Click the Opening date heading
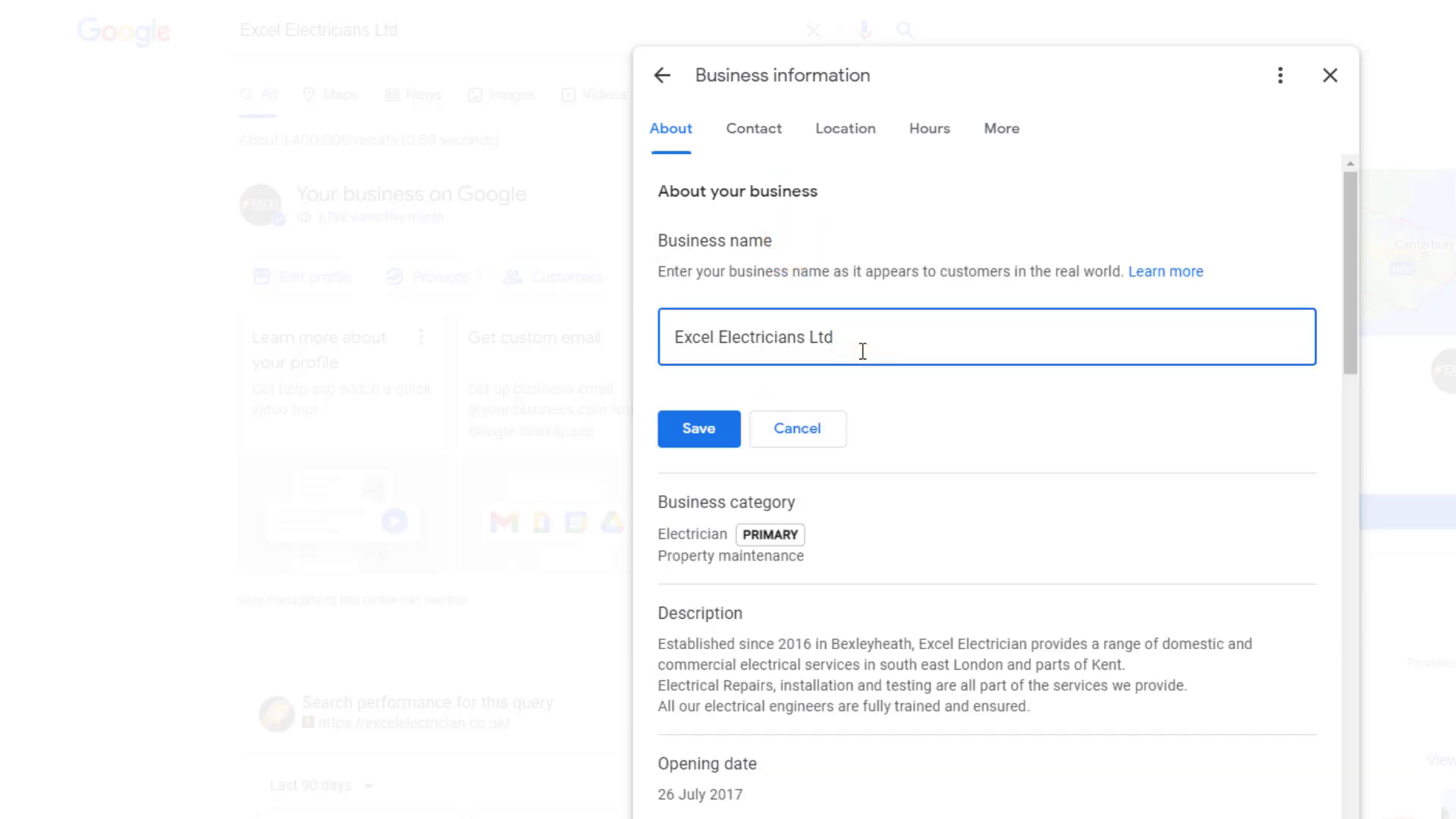Image resolution: width=1456 pixels, height=819 pixels. (707, 764)
